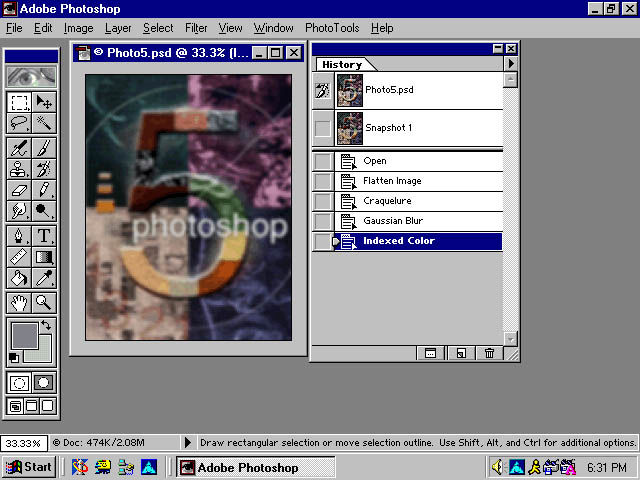Open the Edit menu
The width and height of the screenshot is (640, 480).
[43, 28]
